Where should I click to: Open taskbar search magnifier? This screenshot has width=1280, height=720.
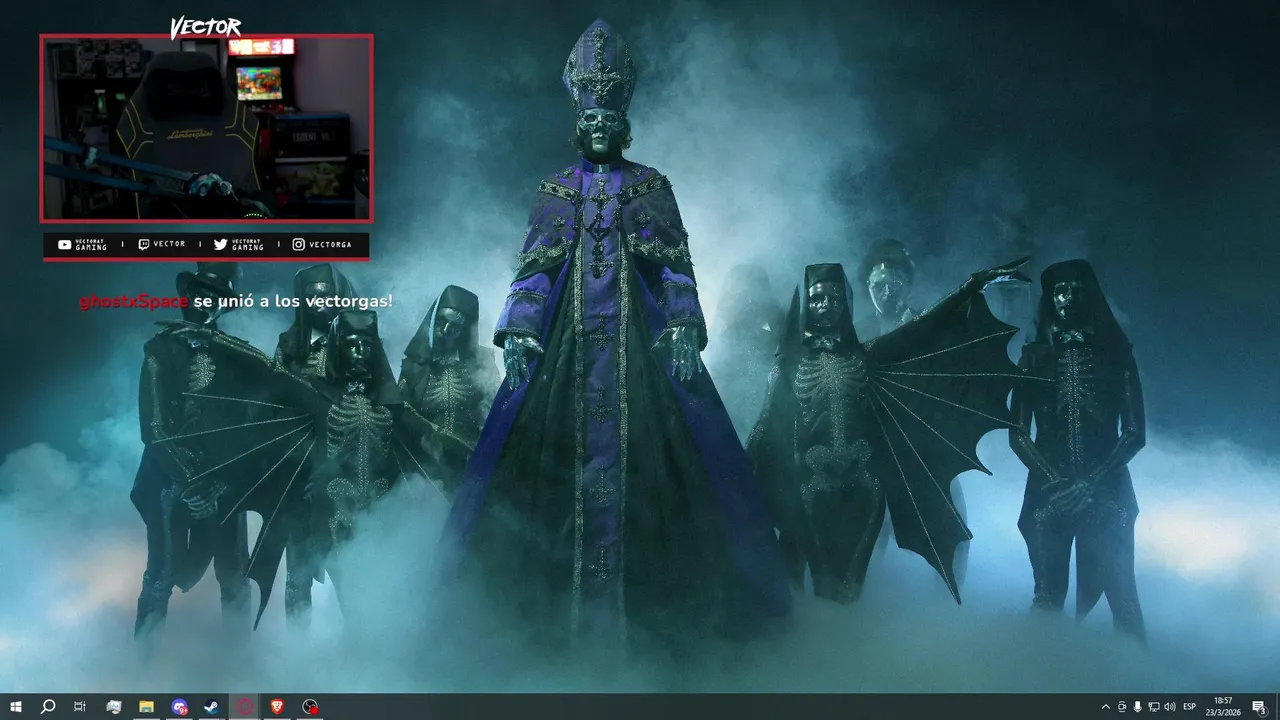point(47,707)
